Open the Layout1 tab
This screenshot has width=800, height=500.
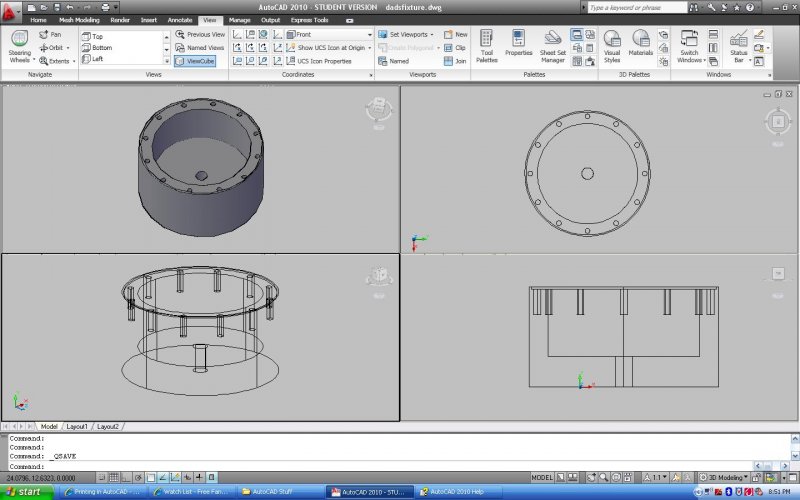pyautogui.click(x=77, y=427)
